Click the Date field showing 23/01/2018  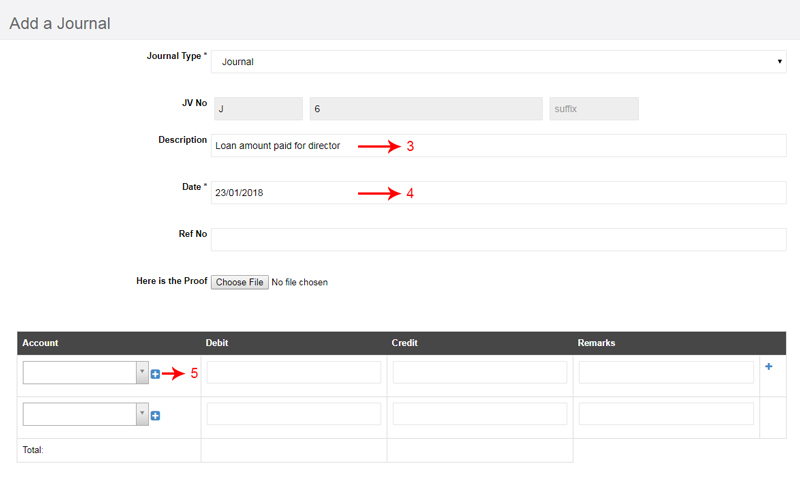pyautogui.click(x=498, y=193)
